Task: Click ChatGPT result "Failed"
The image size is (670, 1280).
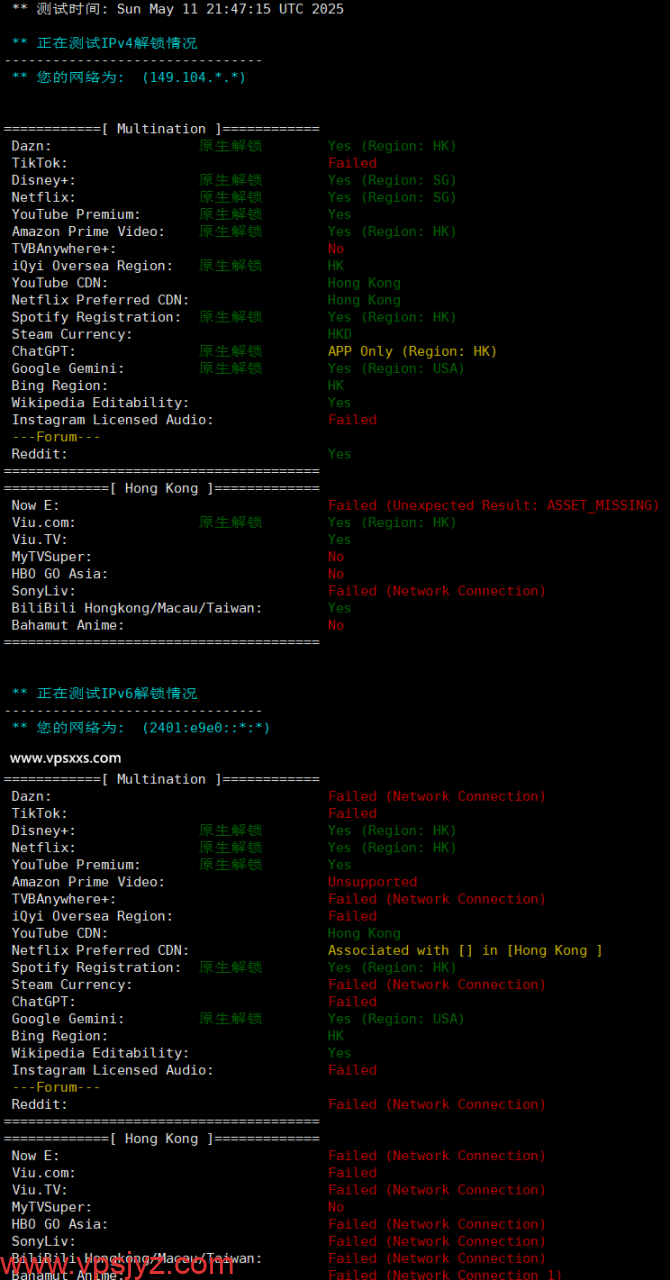Action: 352,1001
